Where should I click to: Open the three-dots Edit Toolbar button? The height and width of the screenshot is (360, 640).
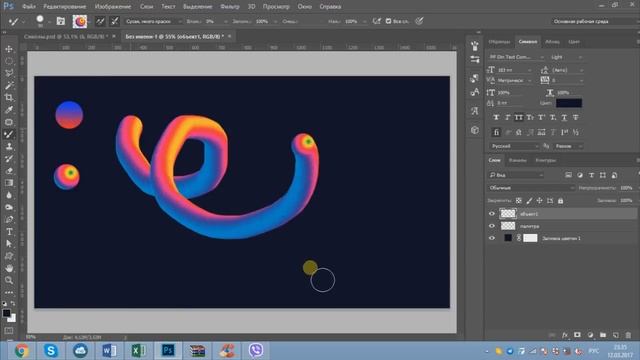pyautogui.click(x=9, y=293)
